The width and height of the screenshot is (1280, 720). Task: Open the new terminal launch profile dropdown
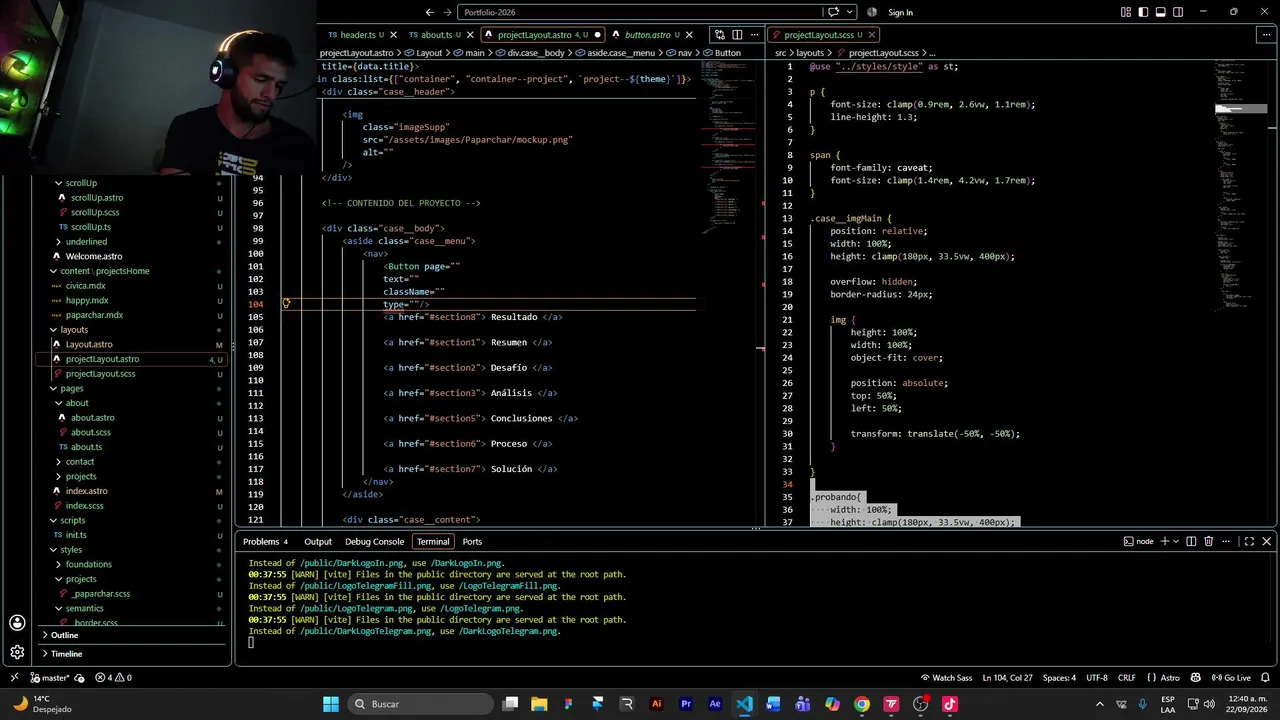point(1176,541)
